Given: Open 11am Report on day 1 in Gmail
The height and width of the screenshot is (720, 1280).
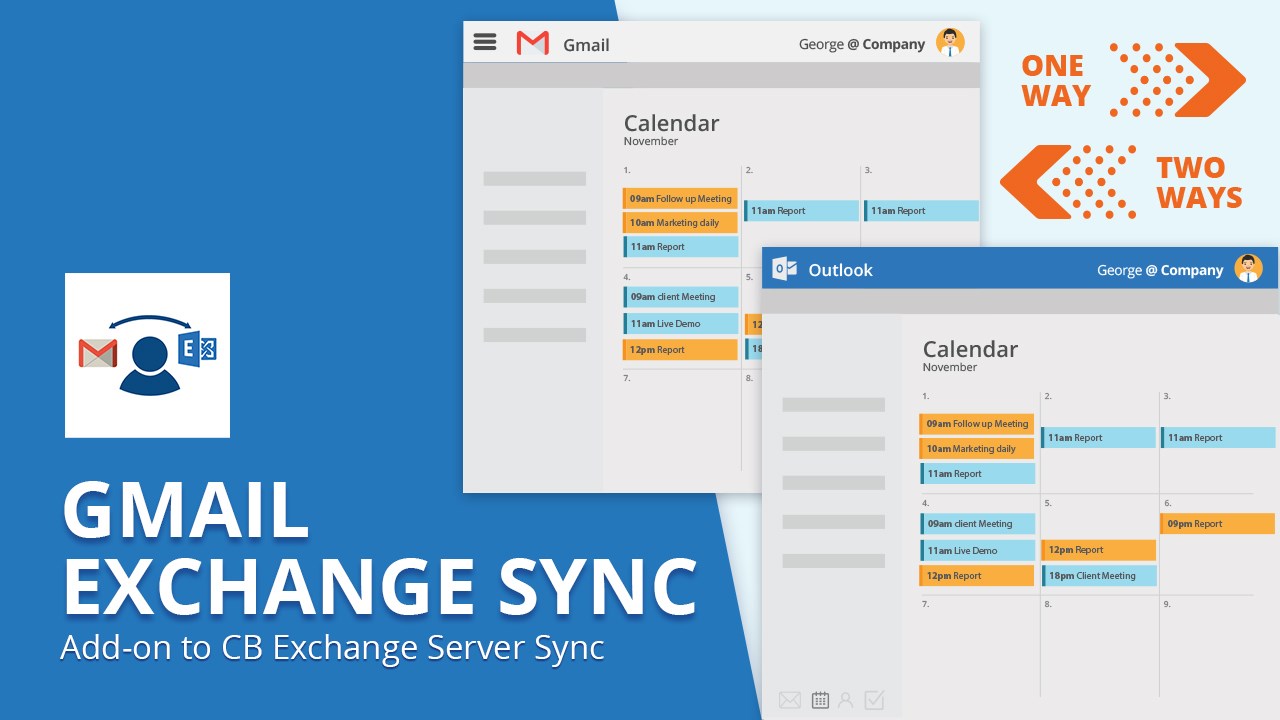Looking at the screenshot, I should click(x=680, y=247).
